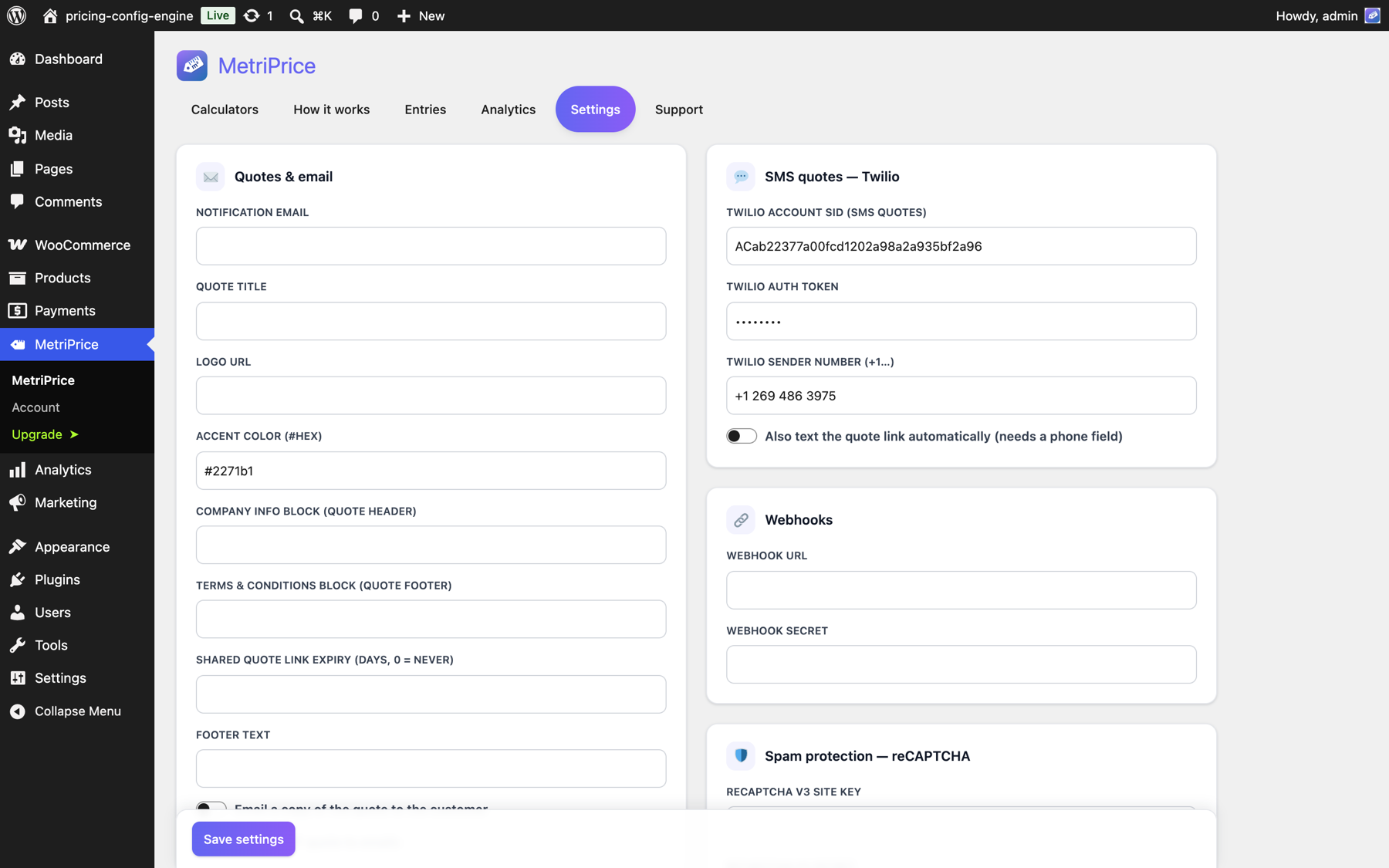Image resolution: width=1389 pixels, height=868 pixels.
Task: Click the Marketing megaphone icon
Action: click(x=18, y=502)
